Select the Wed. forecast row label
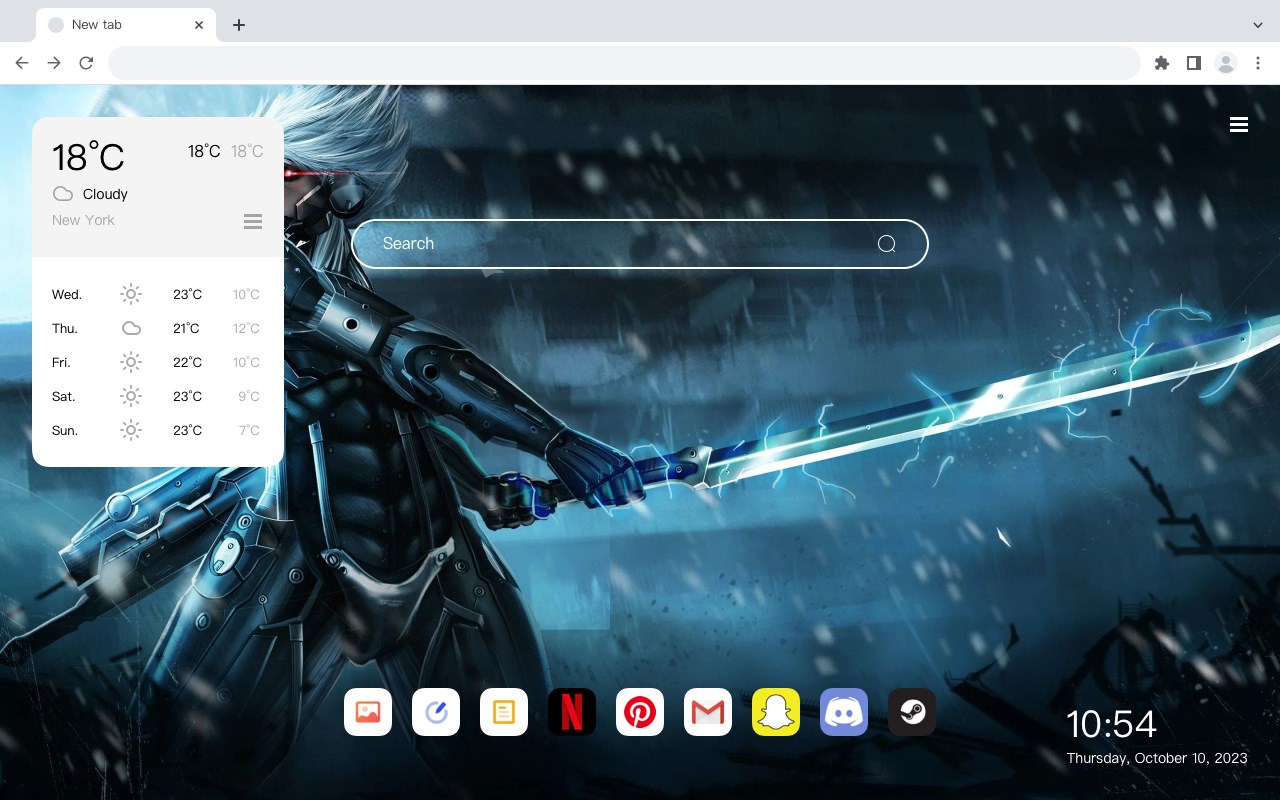1280x800 pixels. click(67, 294)
